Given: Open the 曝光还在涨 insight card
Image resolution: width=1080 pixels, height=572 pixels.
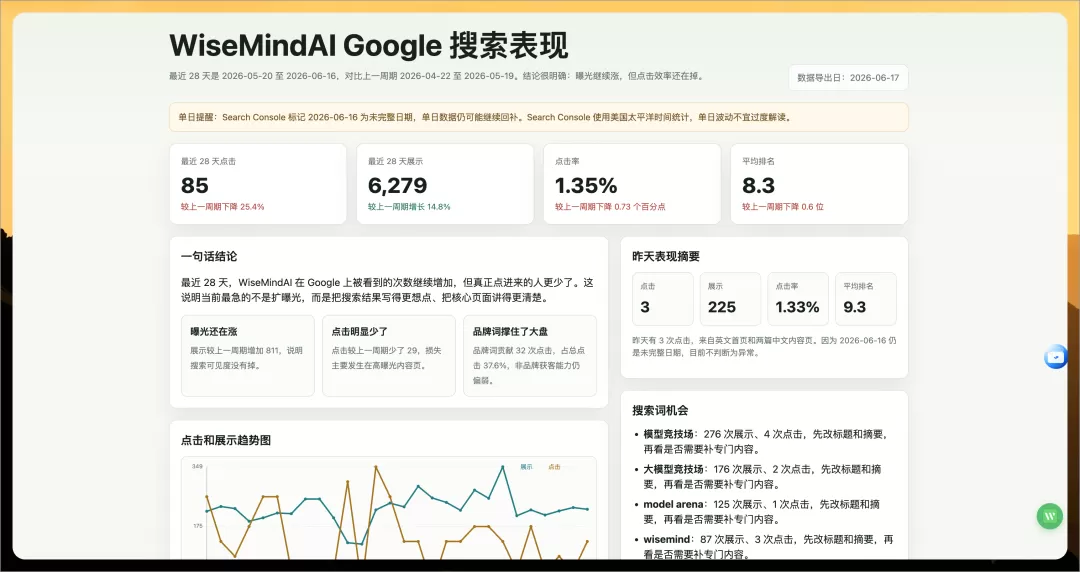Looking at the screenshot, I should click(248, 356).
